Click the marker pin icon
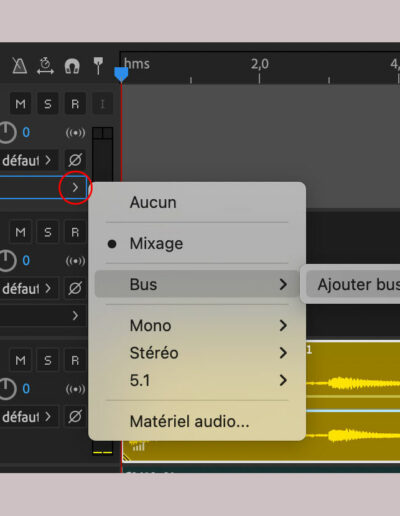Viewport: 400px width, 516px height. [98, 65]
